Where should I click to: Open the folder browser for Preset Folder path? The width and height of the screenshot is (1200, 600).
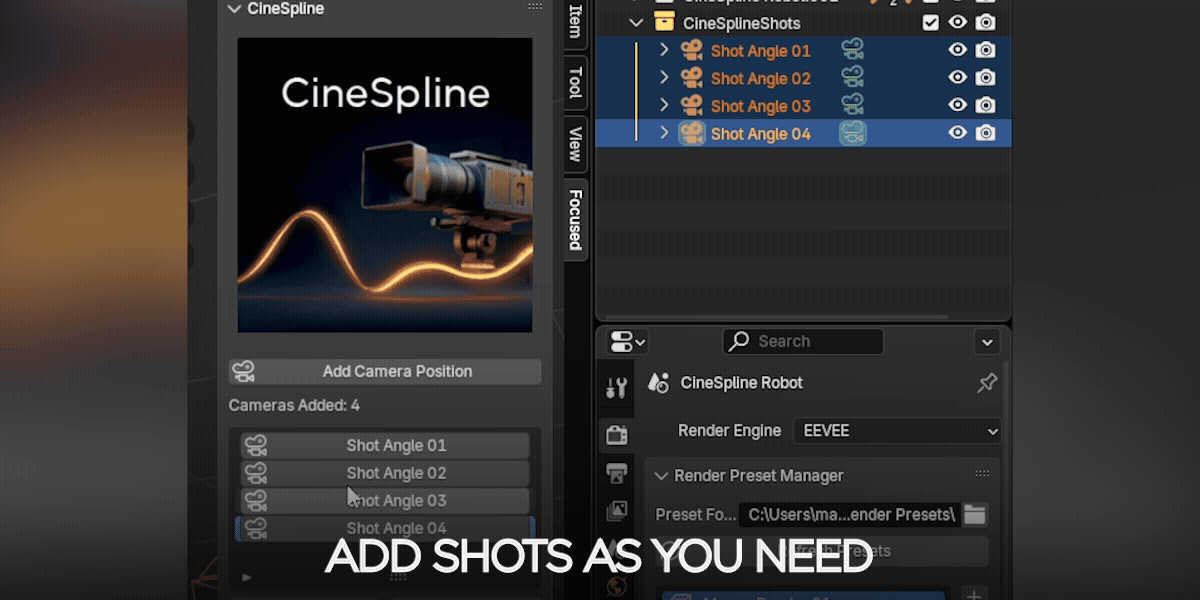(975, 514)
